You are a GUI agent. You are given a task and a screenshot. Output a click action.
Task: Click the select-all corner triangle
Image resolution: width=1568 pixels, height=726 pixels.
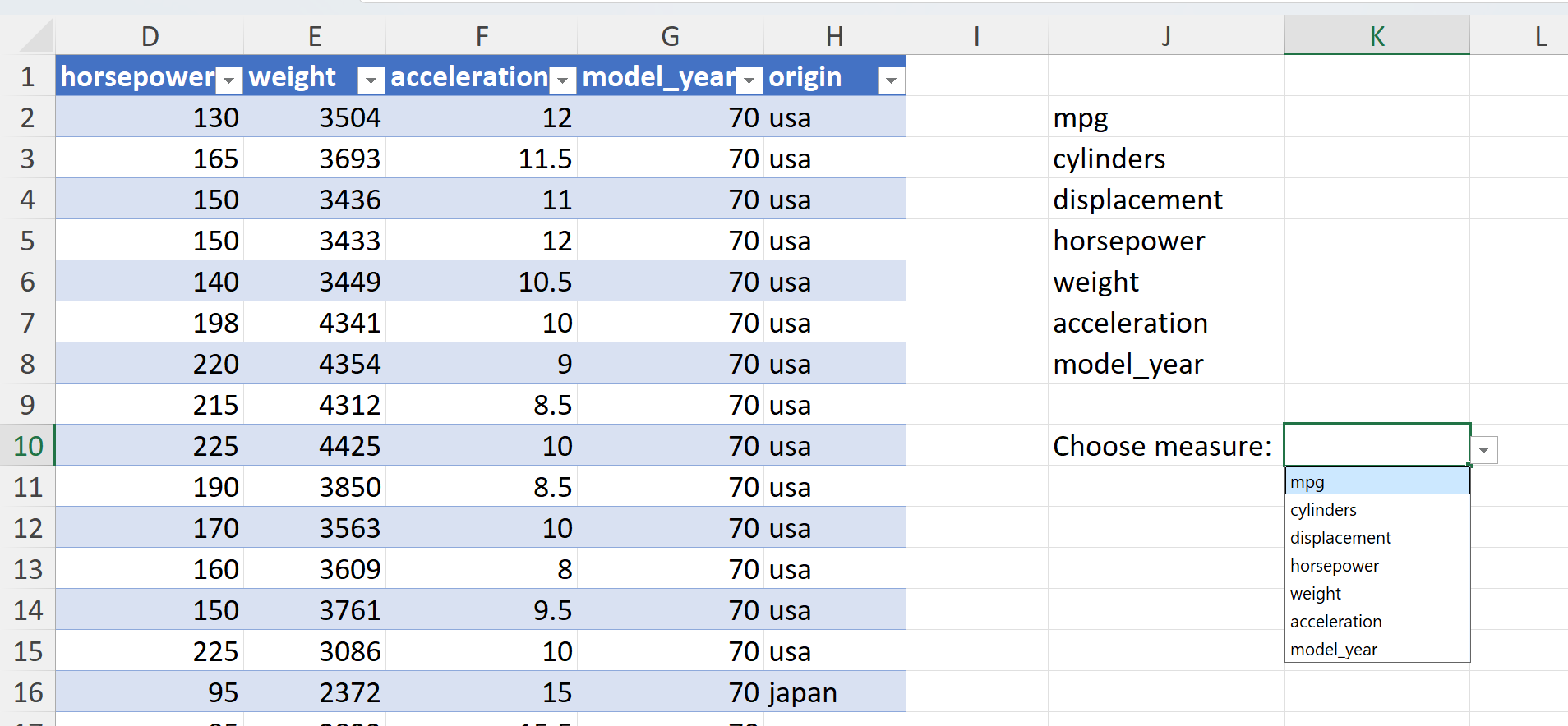(36, 37)
